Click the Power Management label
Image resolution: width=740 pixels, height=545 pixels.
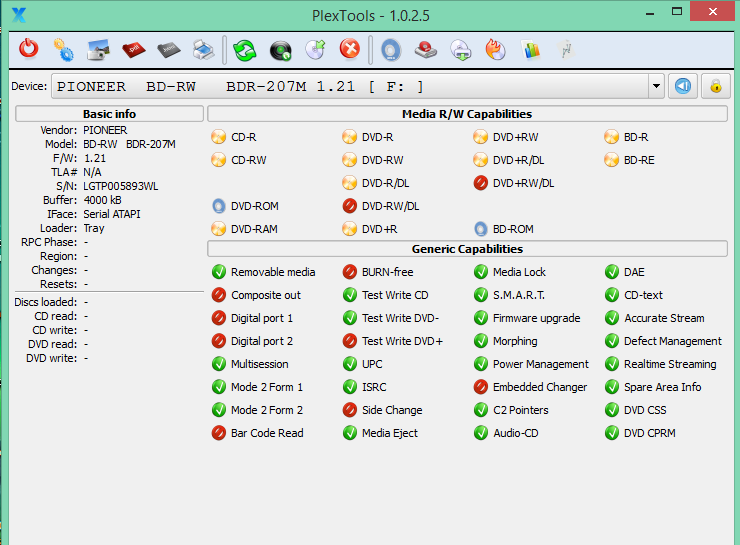pos(541,364)
